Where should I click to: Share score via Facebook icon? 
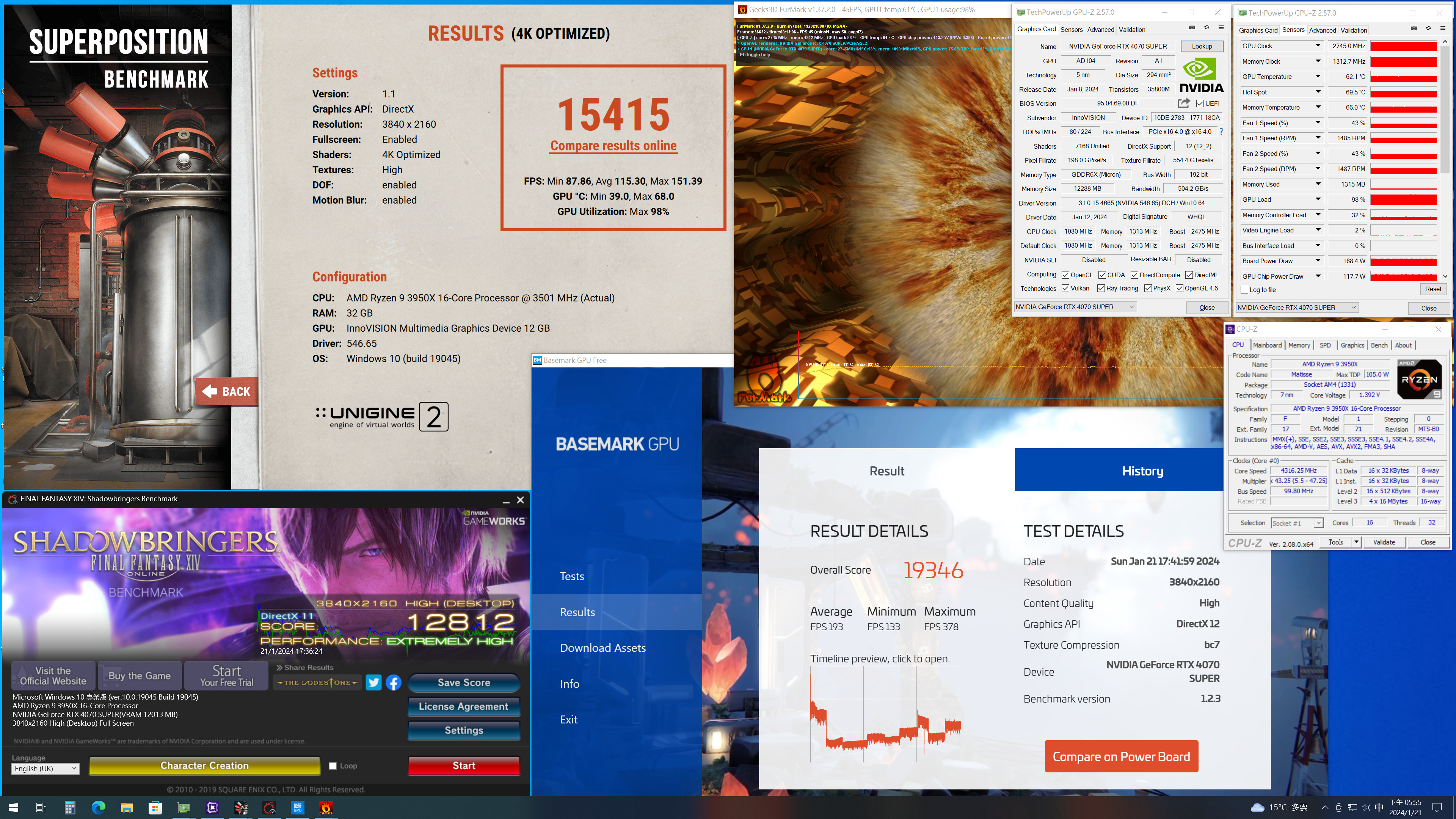[394, 682]
